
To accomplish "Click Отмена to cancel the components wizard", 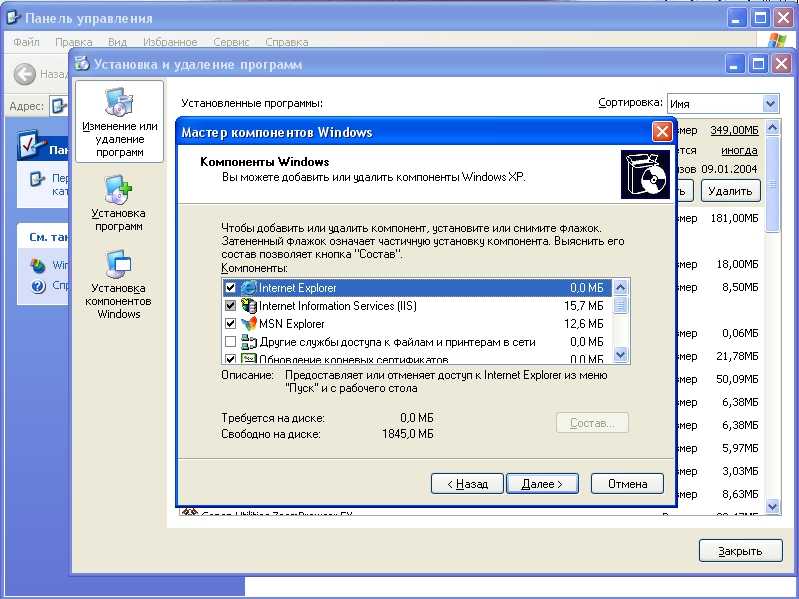I will 627,484.
